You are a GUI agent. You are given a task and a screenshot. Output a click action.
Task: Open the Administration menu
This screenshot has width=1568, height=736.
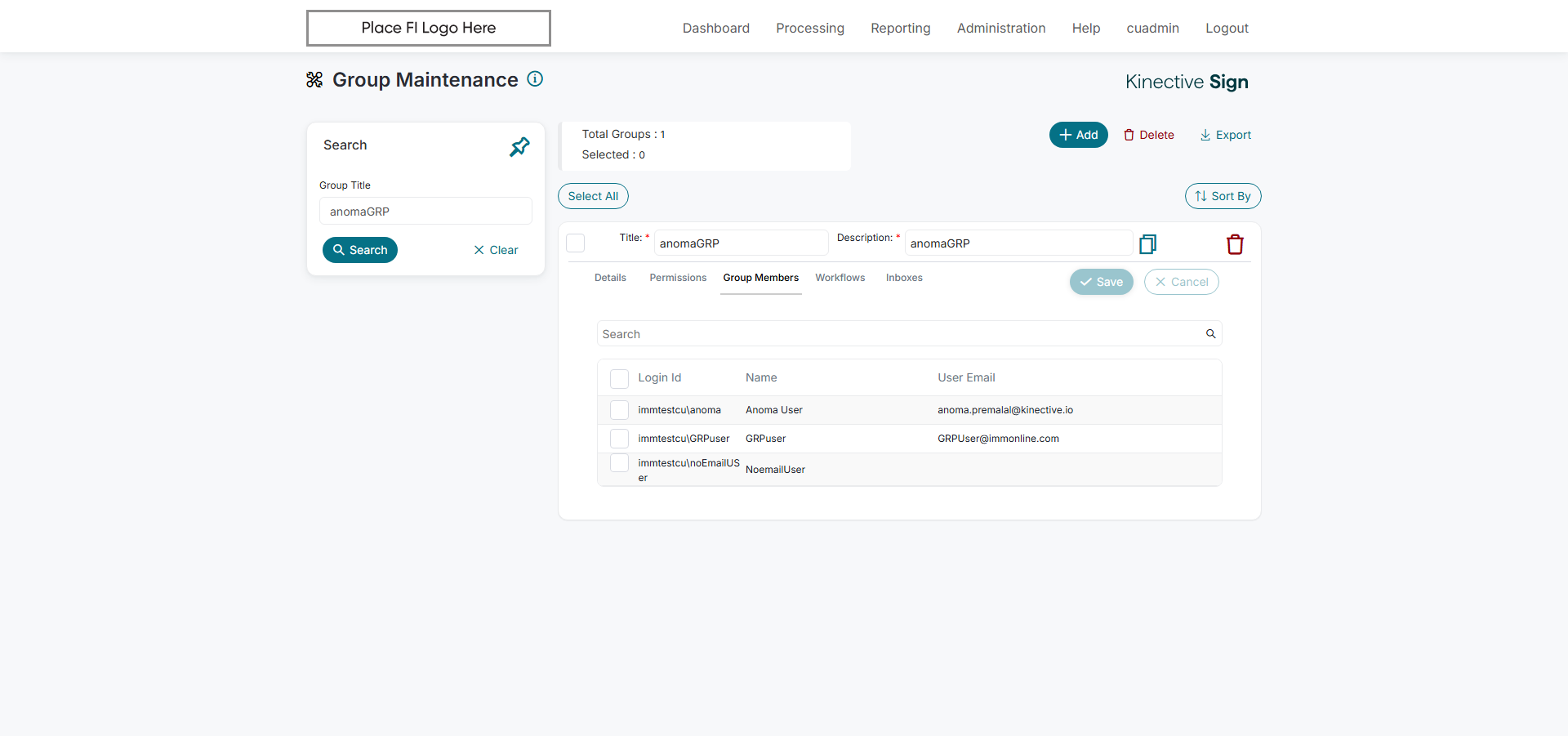tap(1001, 28)
